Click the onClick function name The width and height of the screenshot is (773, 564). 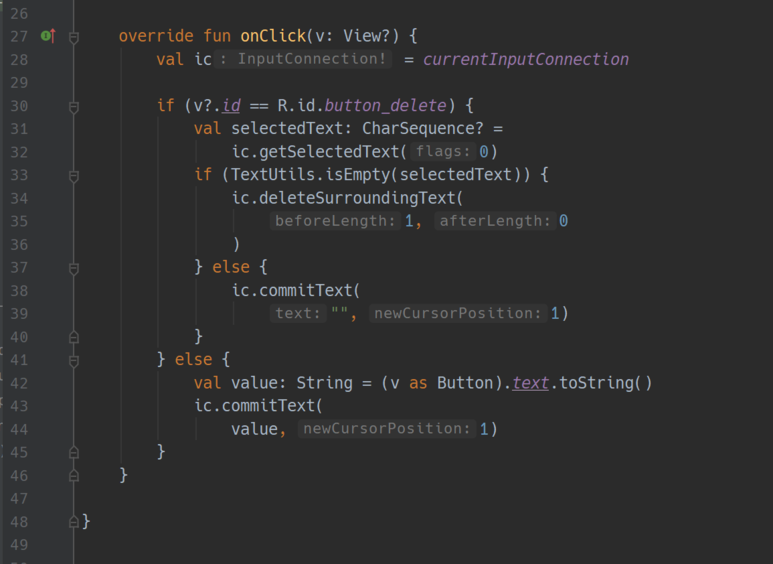coord(273,36)
